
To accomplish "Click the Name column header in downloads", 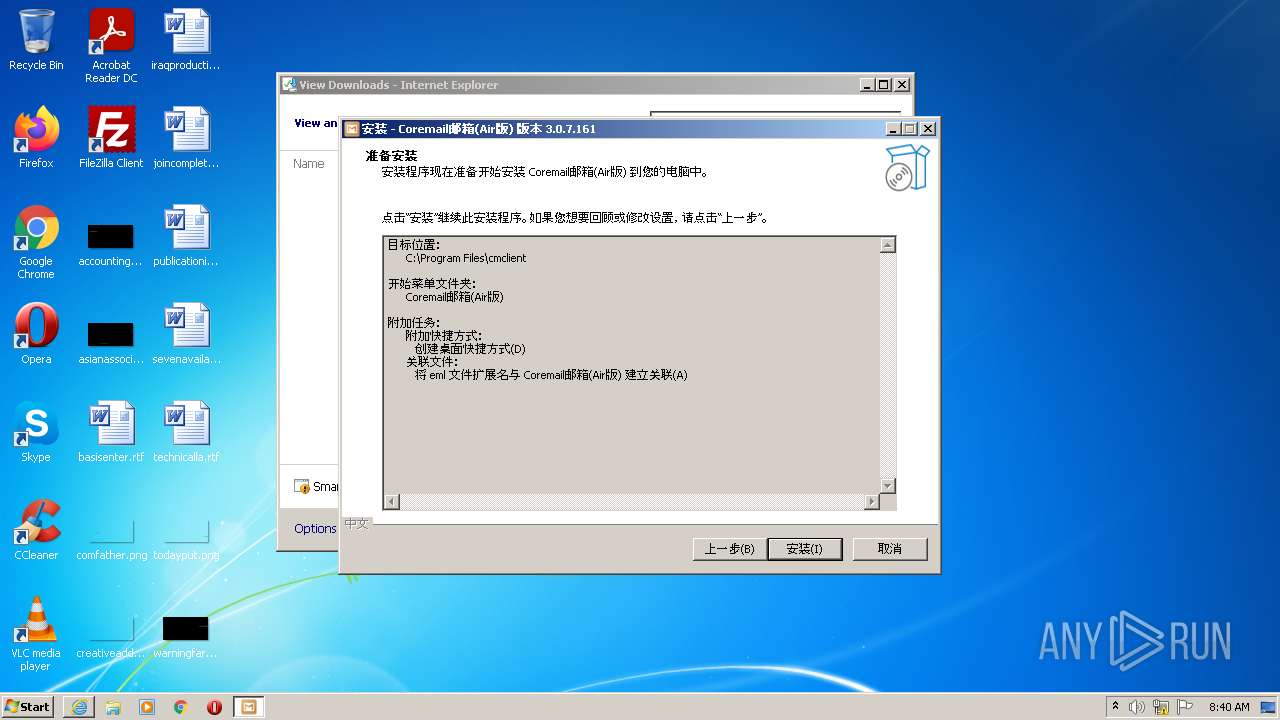I will (308, 163).
